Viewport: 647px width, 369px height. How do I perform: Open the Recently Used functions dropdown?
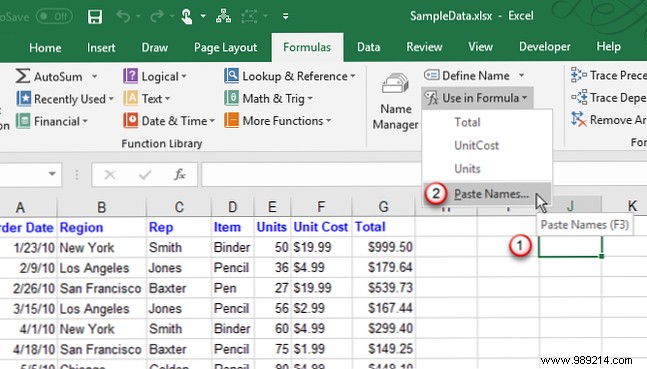point(111,99)
